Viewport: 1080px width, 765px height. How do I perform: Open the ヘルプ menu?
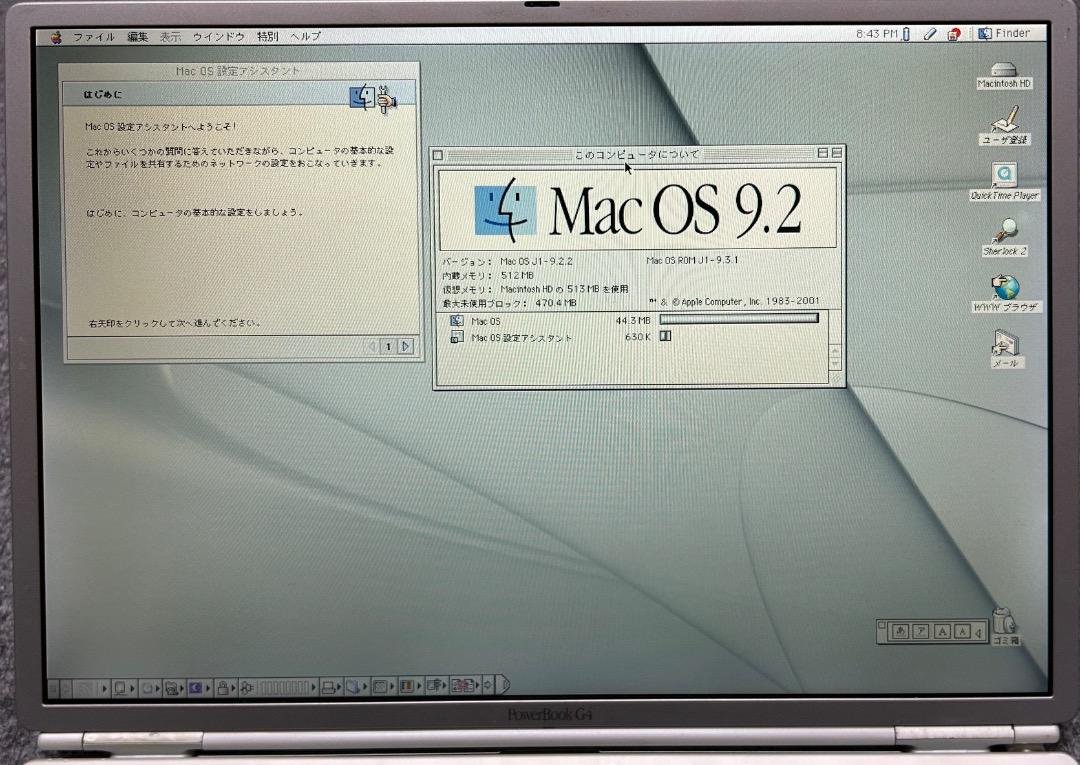(x=305, y=36)
